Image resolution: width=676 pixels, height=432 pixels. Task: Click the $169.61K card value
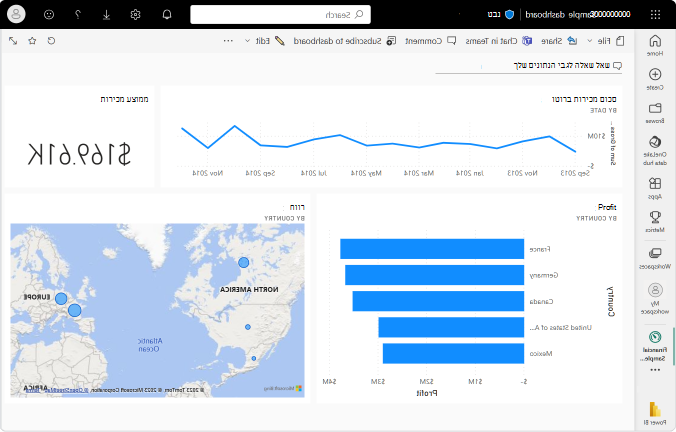(79, 154)
